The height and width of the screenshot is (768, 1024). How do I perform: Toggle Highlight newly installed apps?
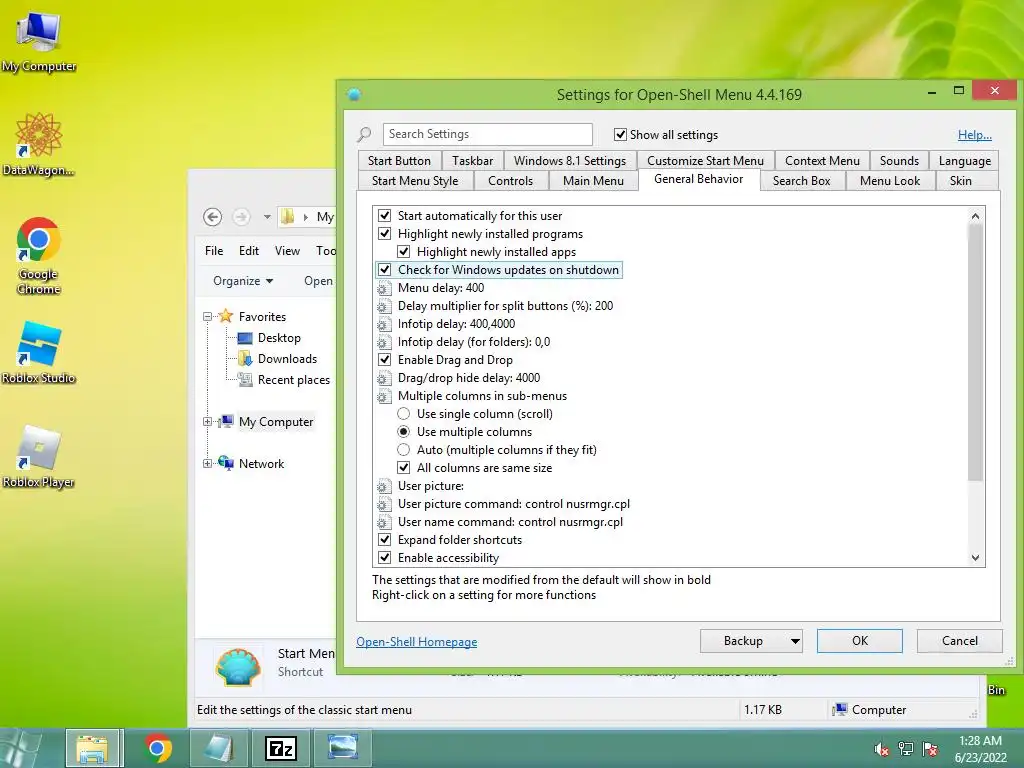[x=404, y=251]
